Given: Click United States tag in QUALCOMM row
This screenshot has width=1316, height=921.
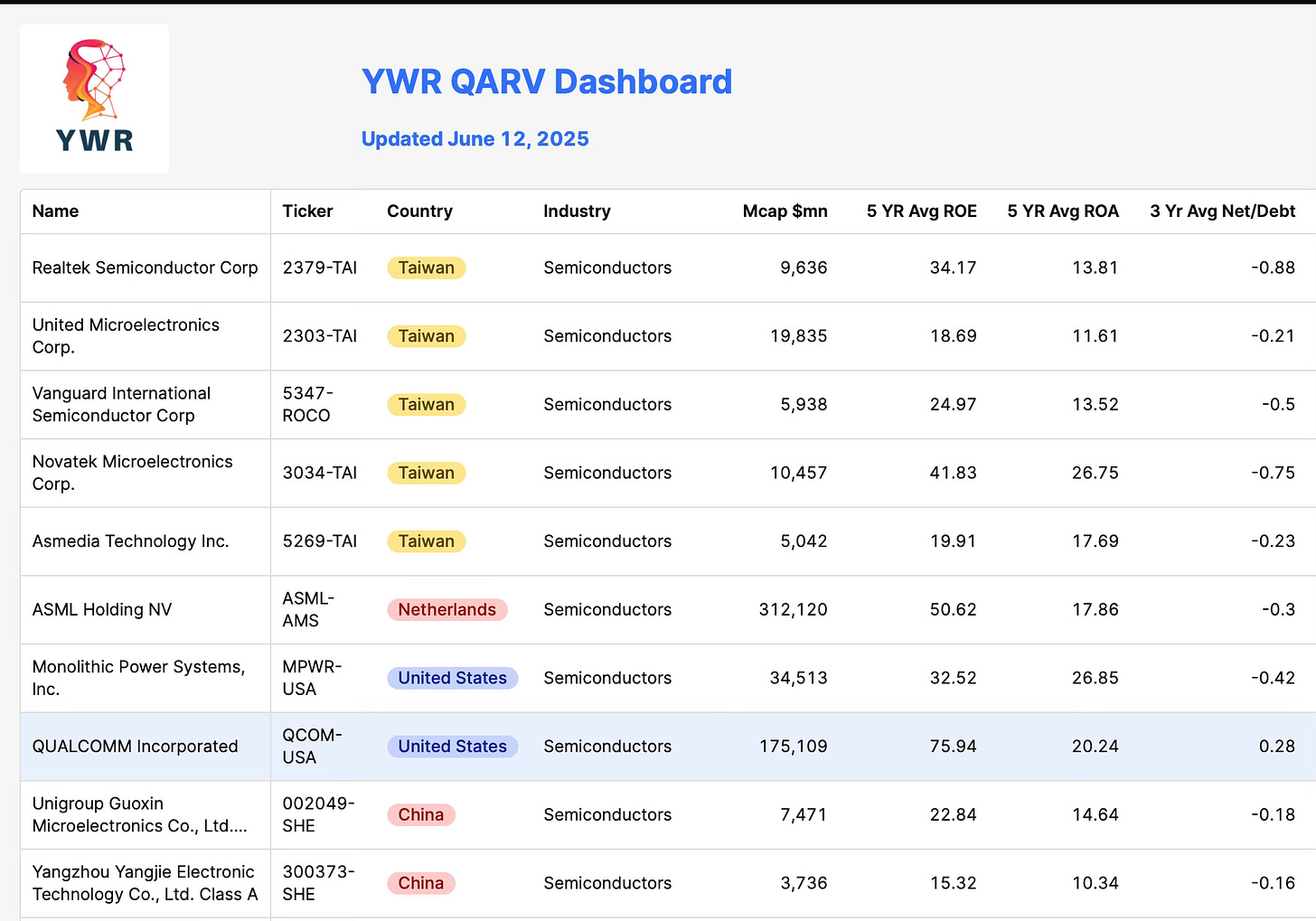Looking at the screenshot, I should coord(453,747).
